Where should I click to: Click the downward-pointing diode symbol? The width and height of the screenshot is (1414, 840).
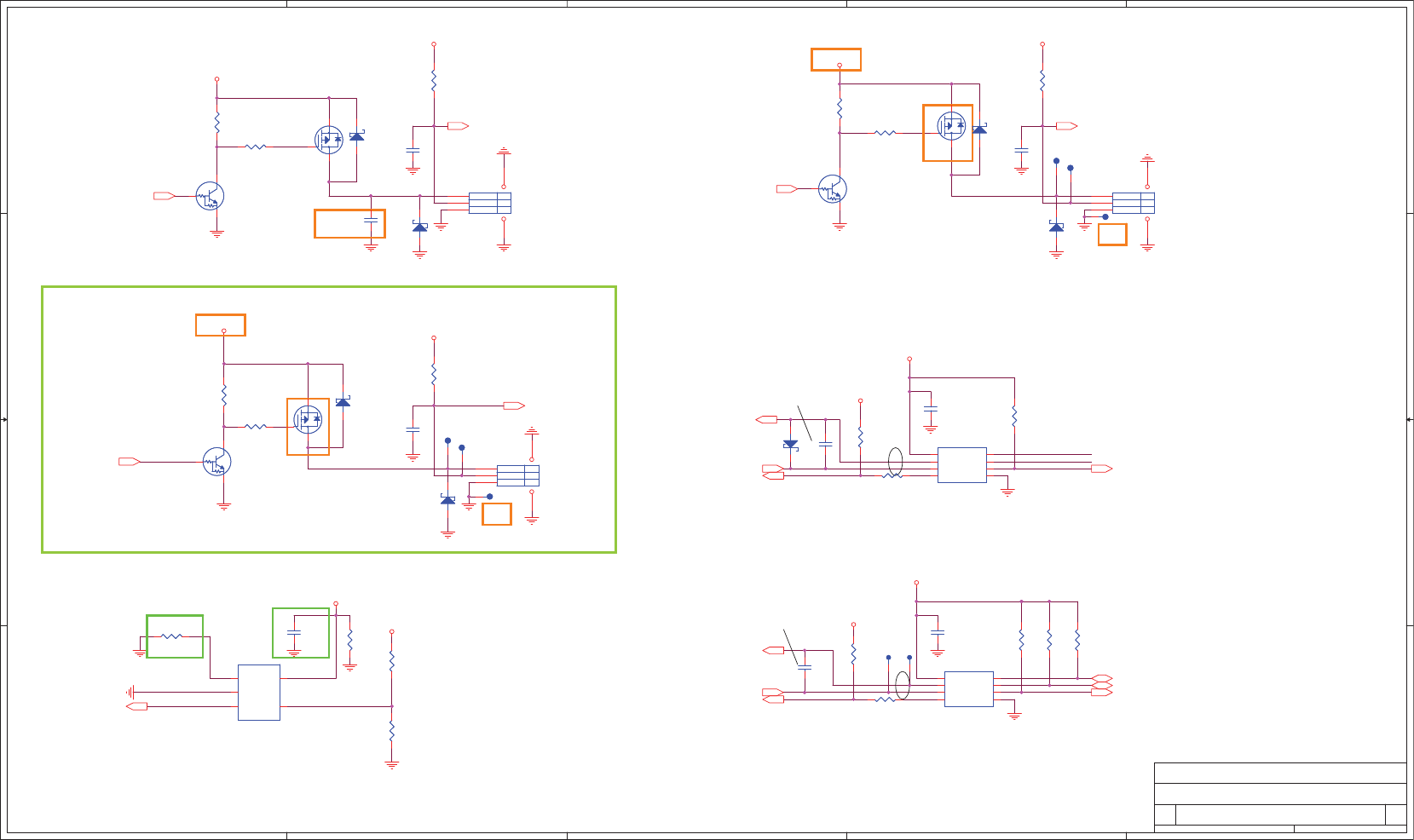(790, 444)
